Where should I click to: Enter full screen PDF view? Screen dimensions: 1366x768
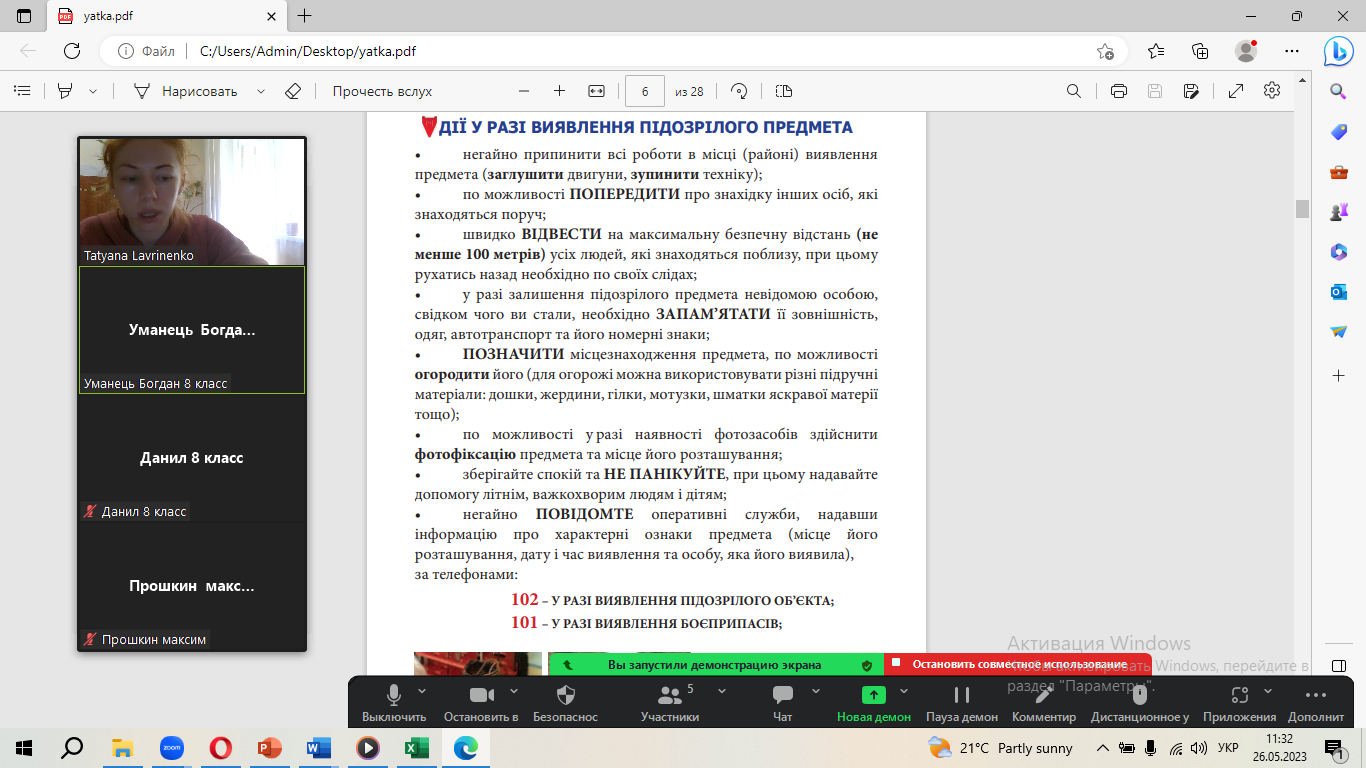[1236, 91]
